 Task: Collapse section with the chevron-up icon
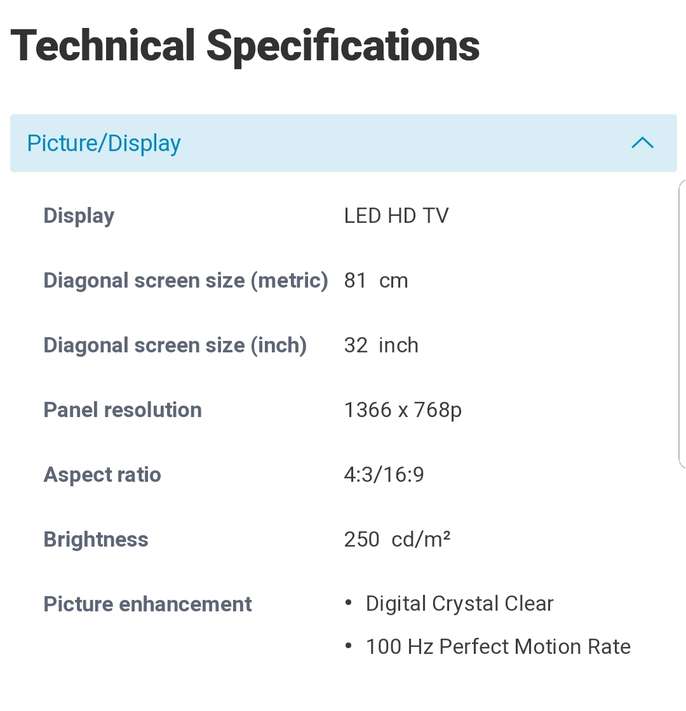[642, 143]
